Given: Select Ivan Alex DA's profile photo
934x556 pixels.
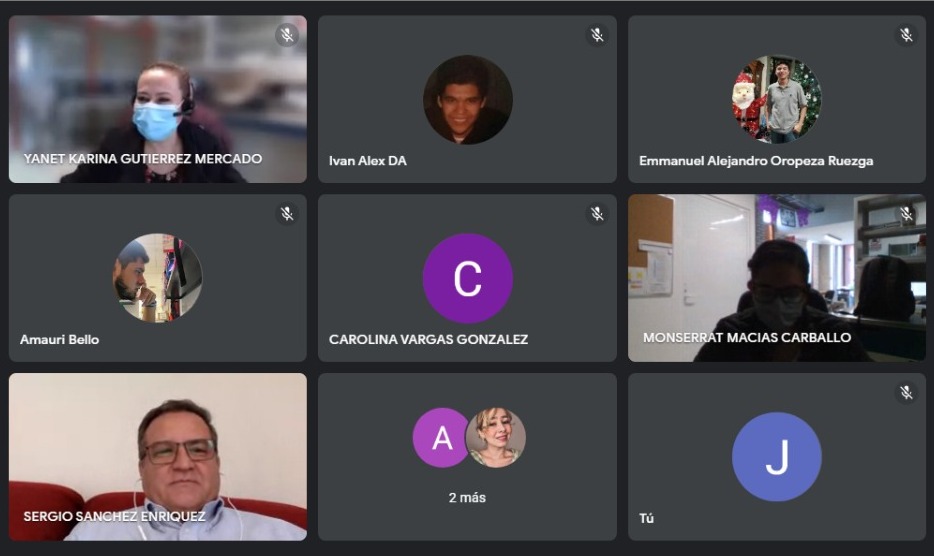Looking at the screenshot, I should [468, 100].
